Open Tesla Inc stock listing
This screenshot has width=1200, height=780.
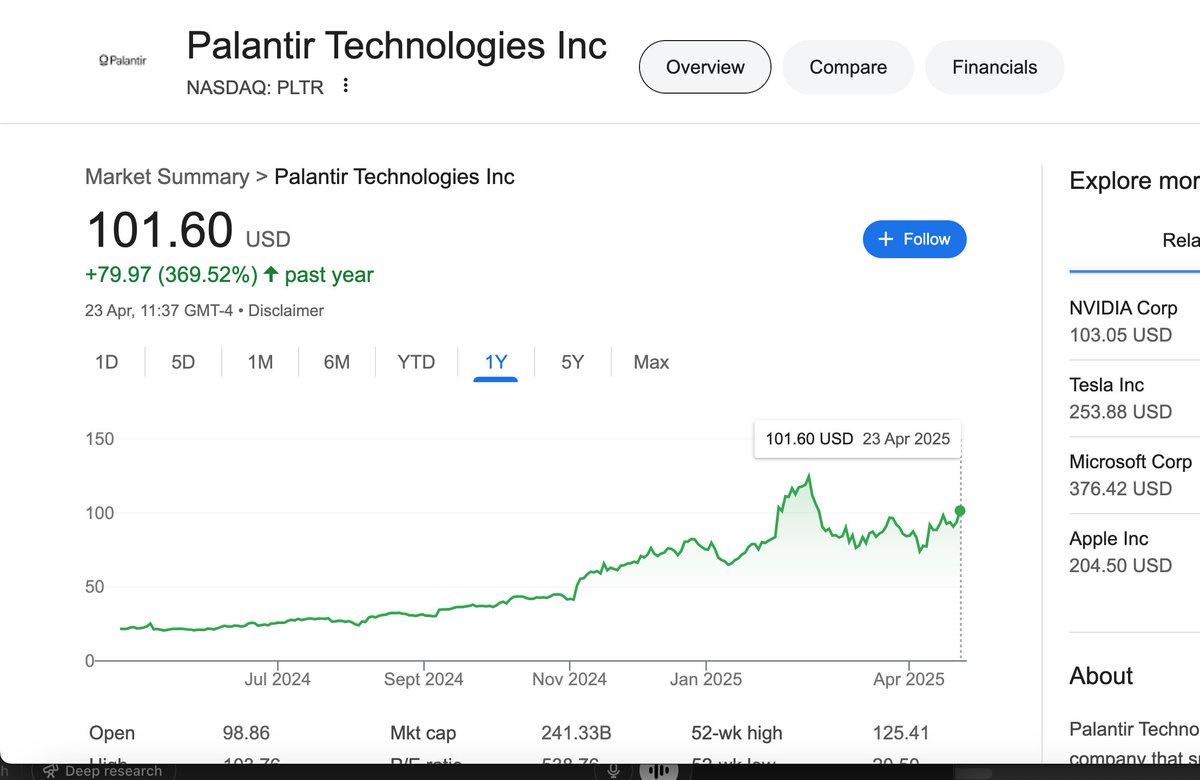click(x=1107, y=397)
